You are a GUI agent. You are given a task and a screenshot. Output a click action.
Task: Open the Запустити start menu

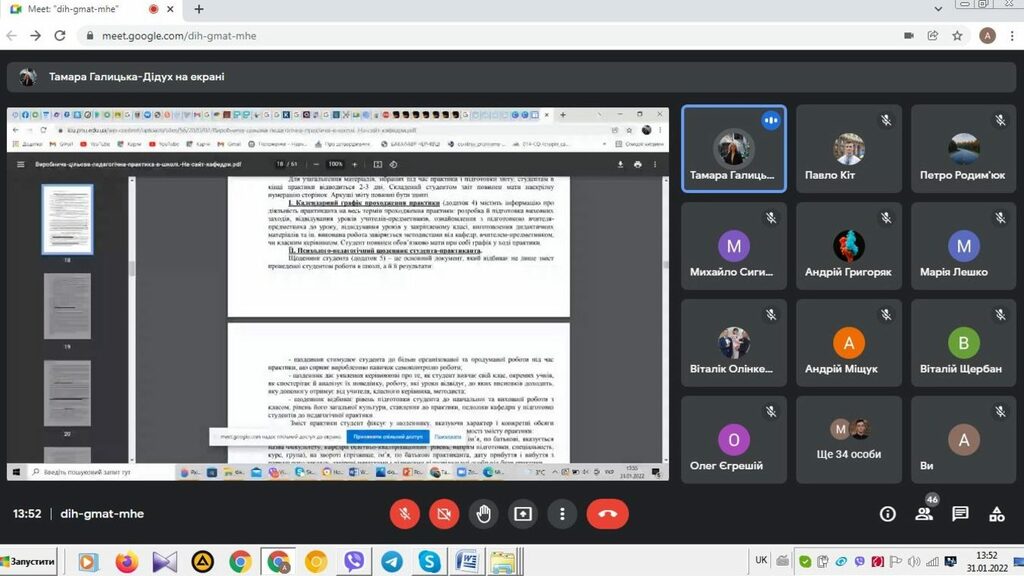click(28, 562)
